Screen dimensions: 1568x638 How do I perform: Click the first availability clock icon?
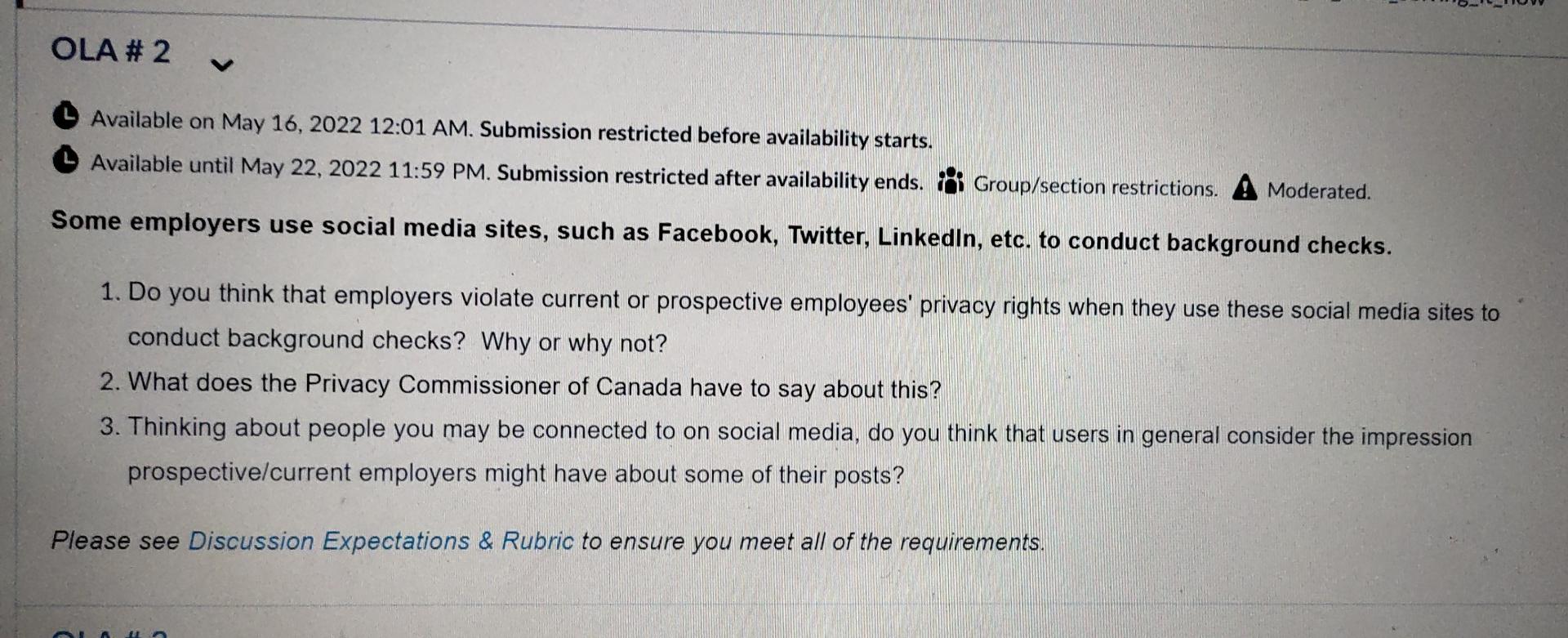click(x=66, y=118)
